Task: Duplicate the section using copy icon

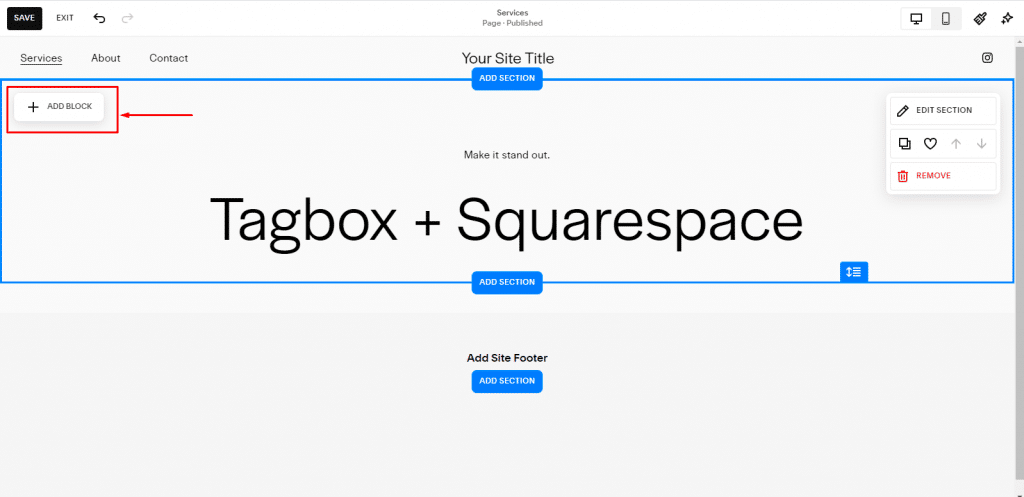Action: [x=905, y=144]
